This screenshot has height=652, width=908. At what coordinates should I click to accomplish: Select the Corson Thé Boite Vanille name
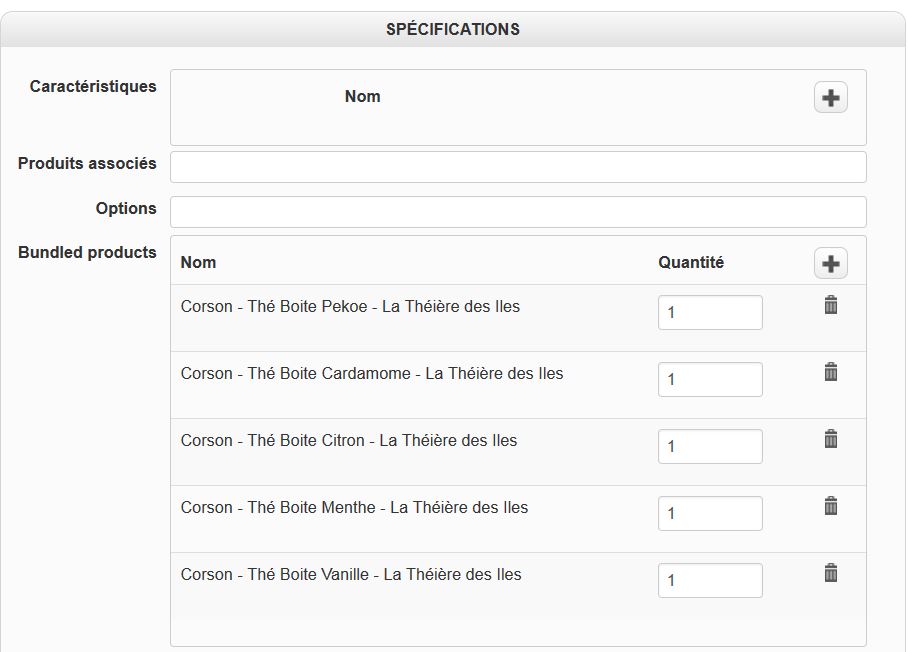[351, 575]
